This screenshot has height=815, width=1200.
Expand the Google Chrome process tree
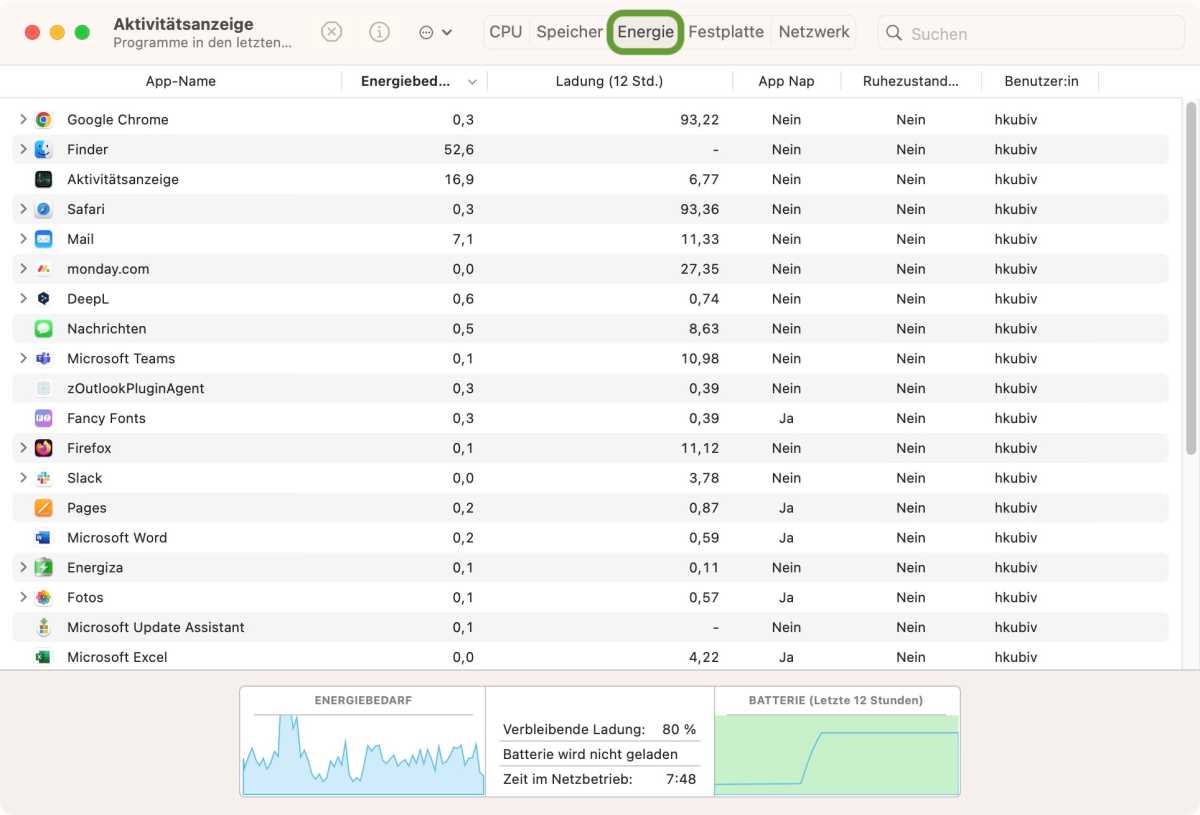click(23, 120)
